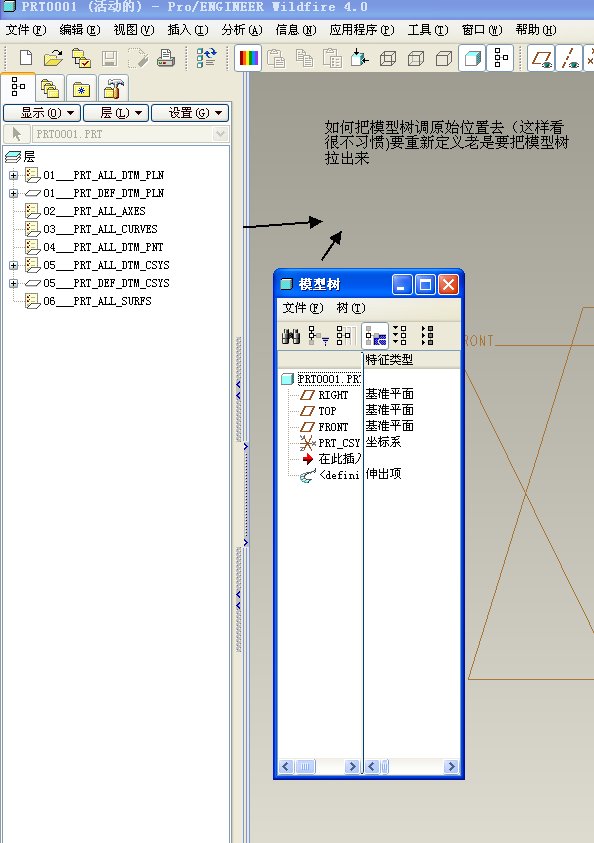
Task: Click Expand all icon in 模型树
Action: pyautogui.click(x=400, y=336)
